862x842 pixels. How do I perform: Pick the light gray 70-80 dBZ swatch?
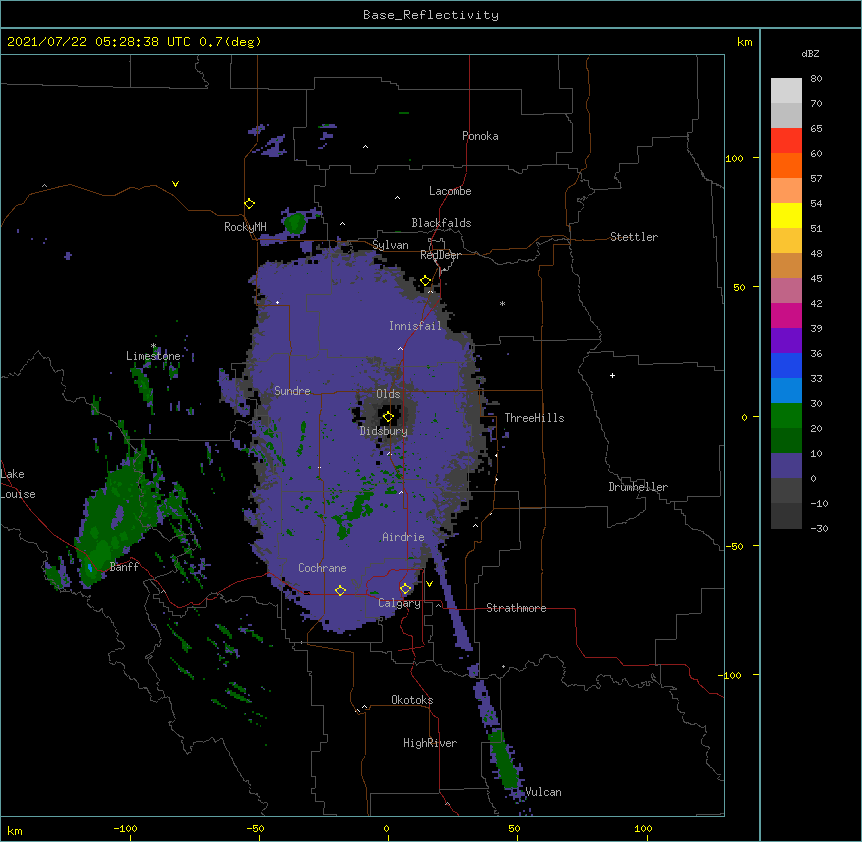click(x=786, y=91)
